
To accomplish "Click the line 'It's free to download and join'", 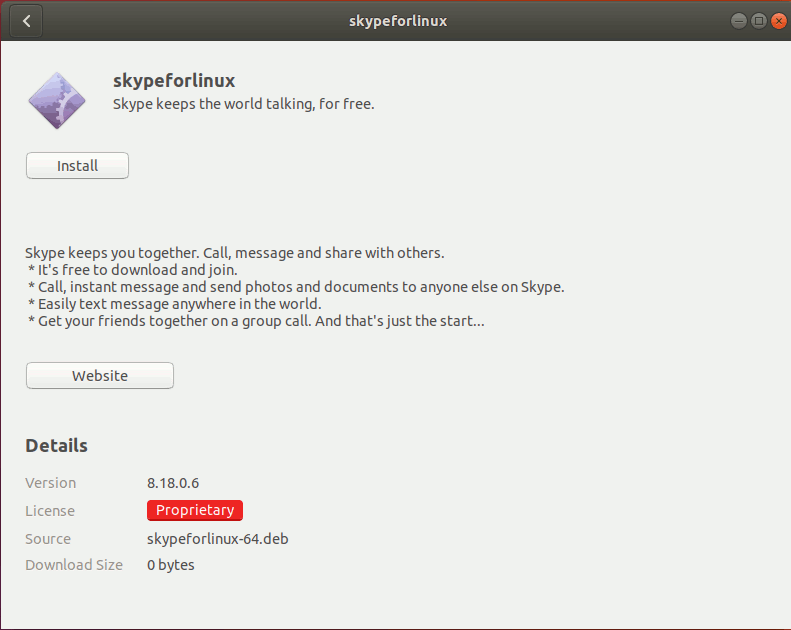I will click(133, 270).
